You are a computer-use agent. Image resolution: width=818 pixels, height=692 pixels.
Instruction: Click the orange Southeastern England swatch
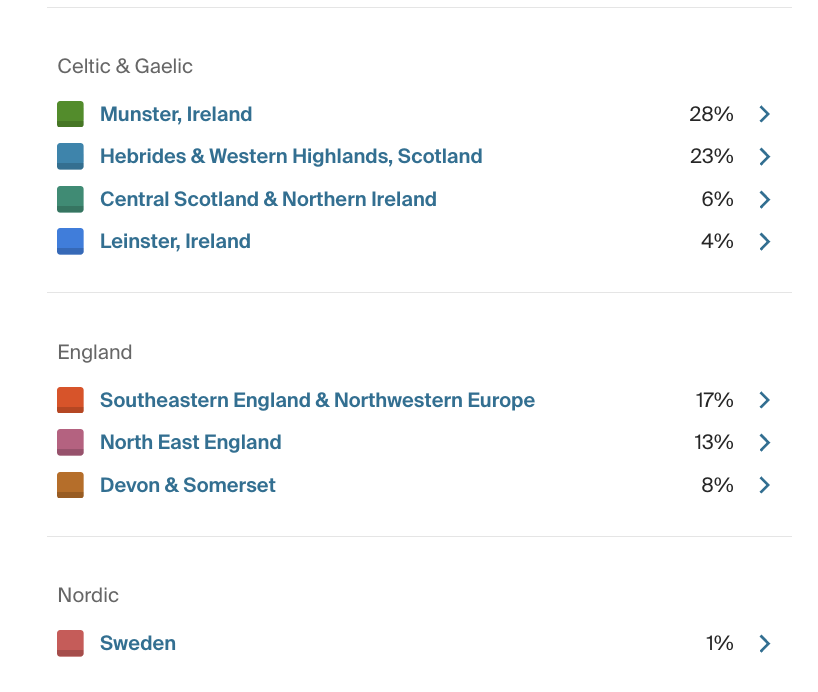[x=70, y=400]
